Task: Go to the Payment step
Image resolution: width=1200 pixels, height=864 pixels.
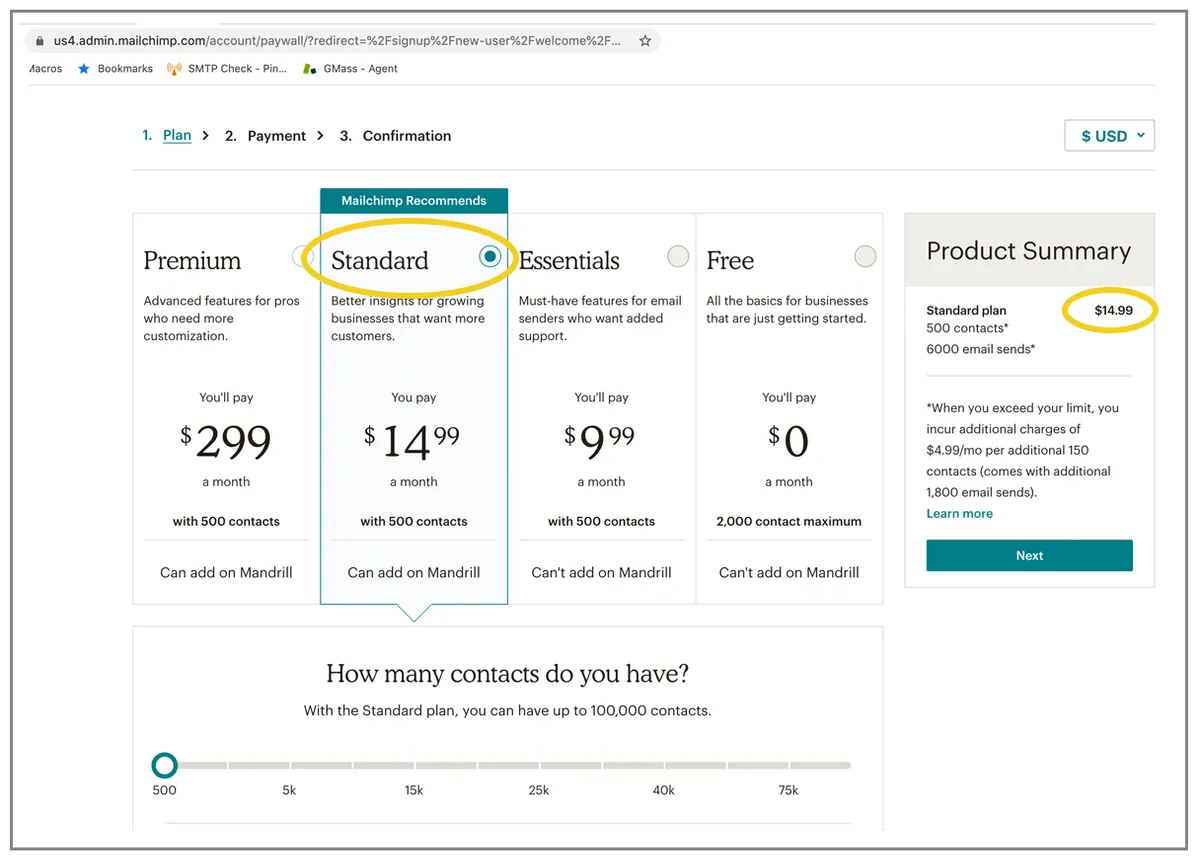Action: tap(276, 136)
